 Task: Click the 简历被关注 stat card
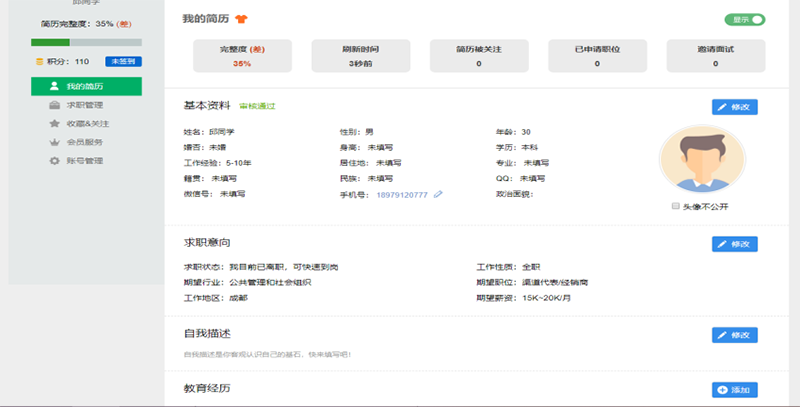479,56
